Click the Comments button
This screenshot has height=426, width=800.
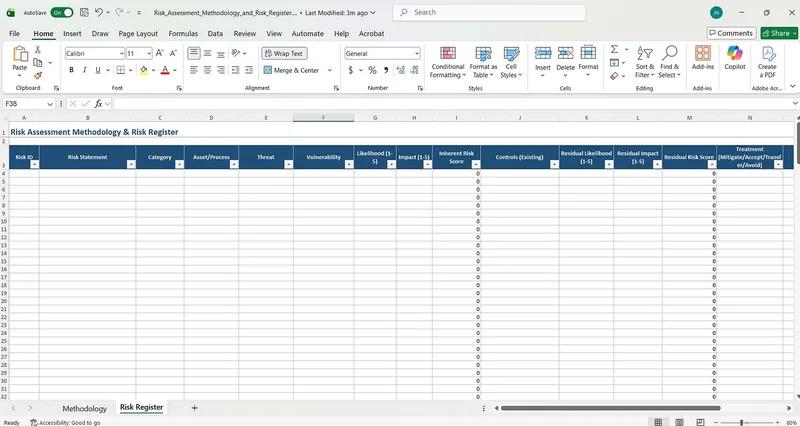coord(731,33)
